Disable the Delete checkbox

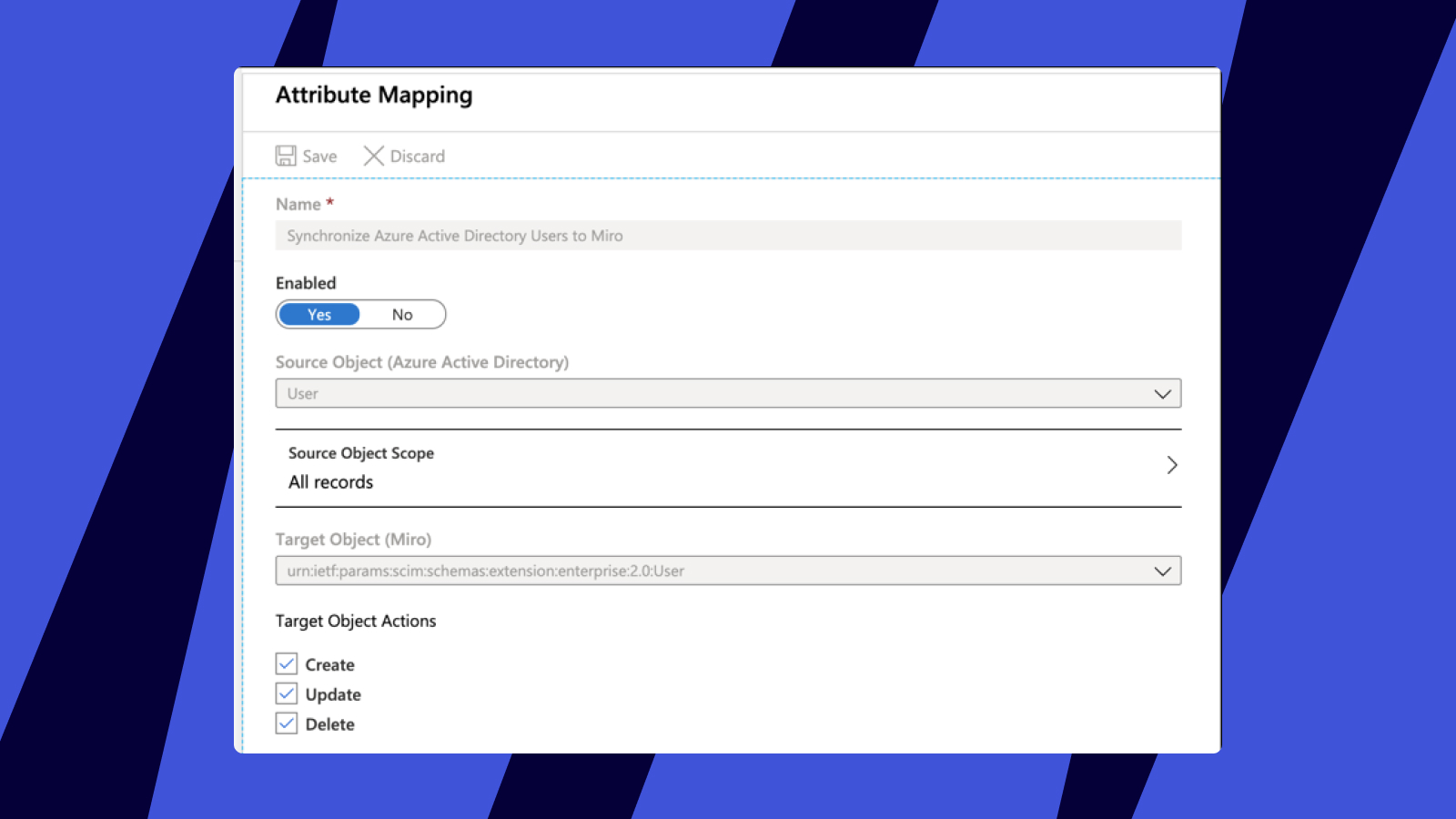[287, 724]
